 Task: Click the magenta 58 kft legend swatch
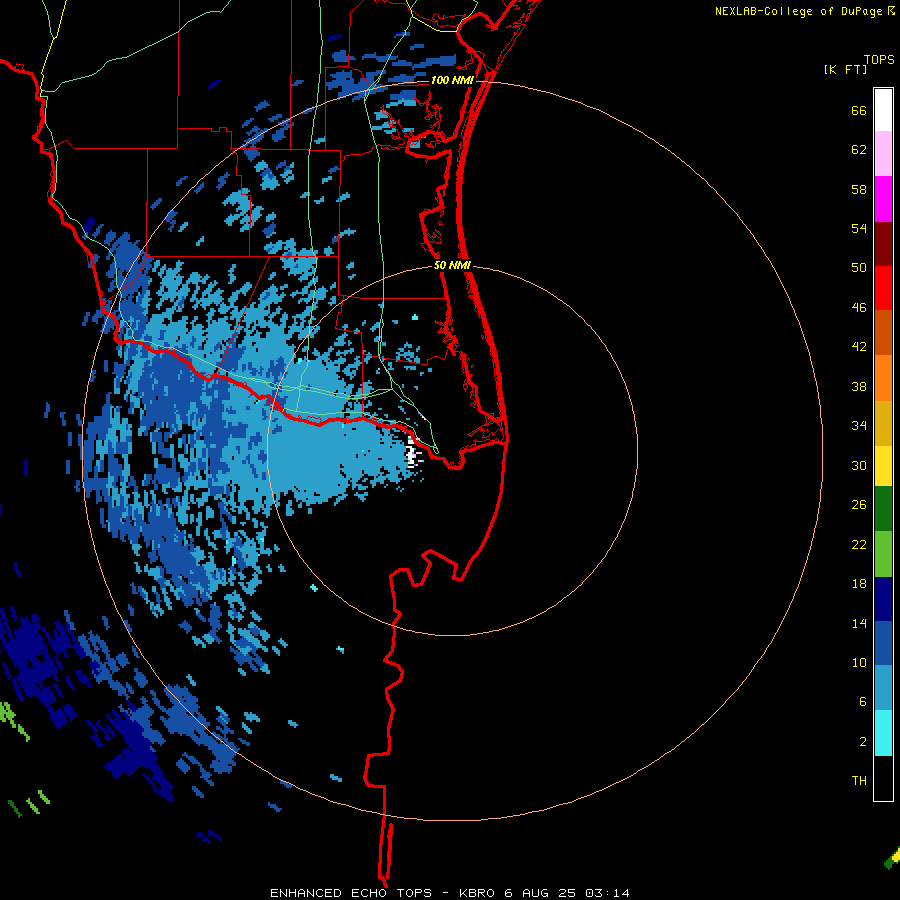[883, 199]
